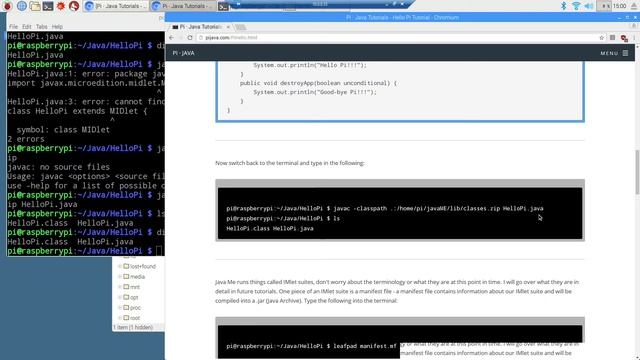Open the Bluetooth tray menu

point(563,6)
